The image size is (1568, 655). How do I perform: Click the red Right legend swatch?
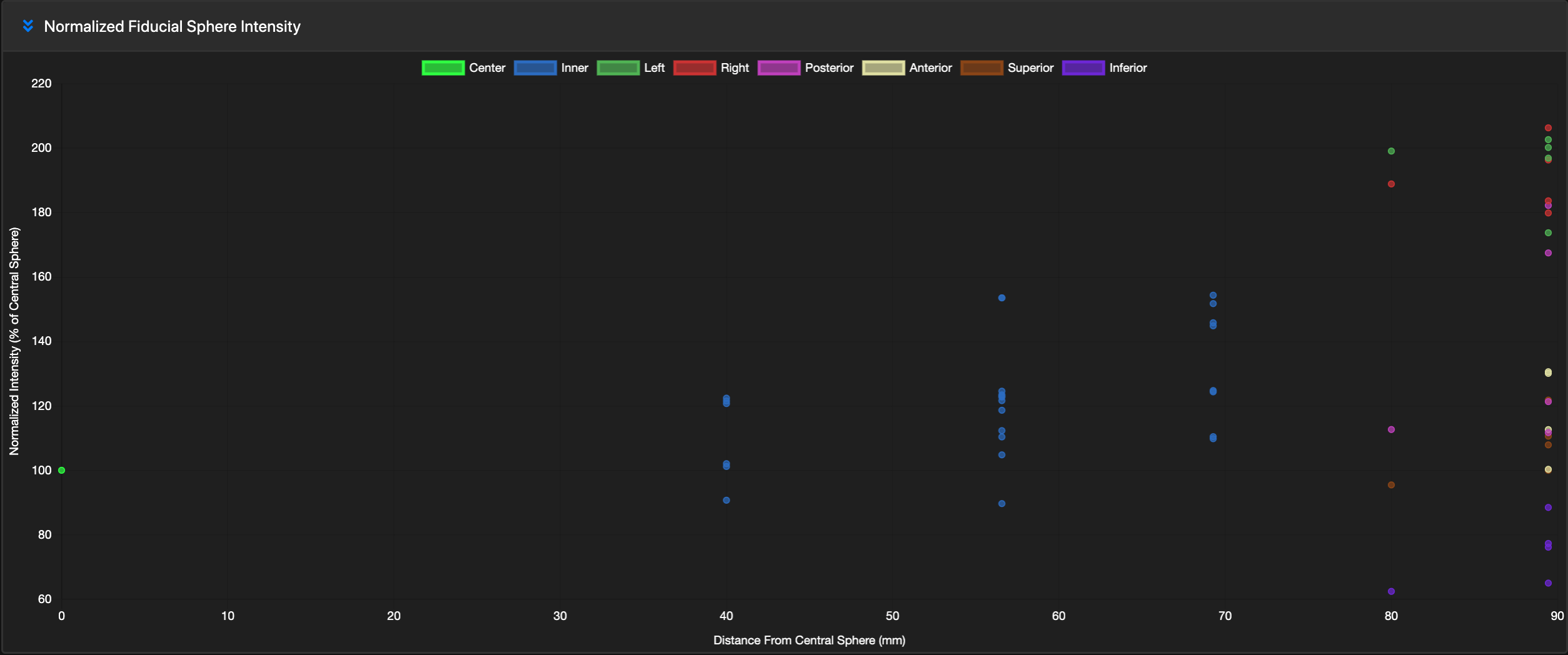[x=695, y=67]
